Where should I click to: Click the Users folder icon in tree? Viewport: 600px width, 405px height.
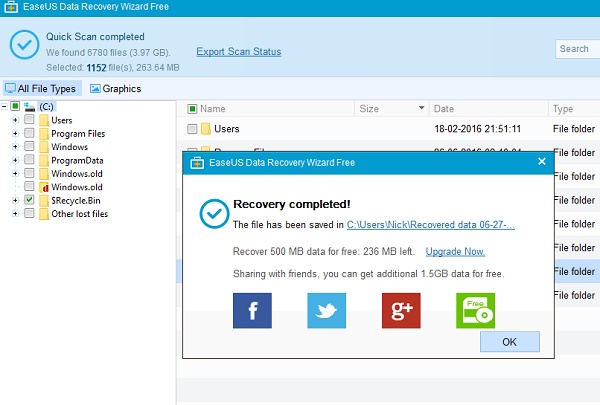[x=44, y=120]
